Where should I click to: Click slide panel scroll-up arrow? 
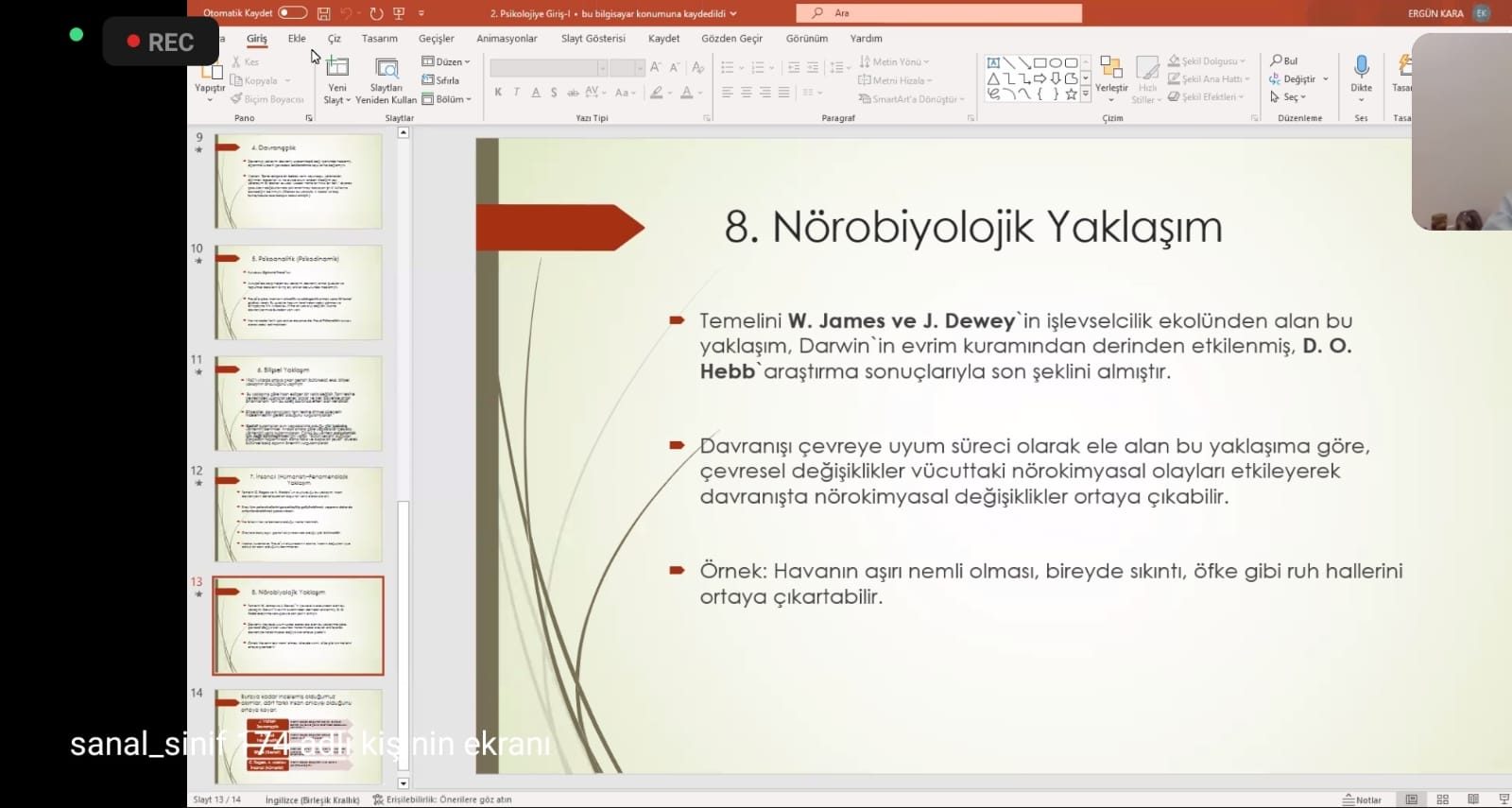(404, 133)
